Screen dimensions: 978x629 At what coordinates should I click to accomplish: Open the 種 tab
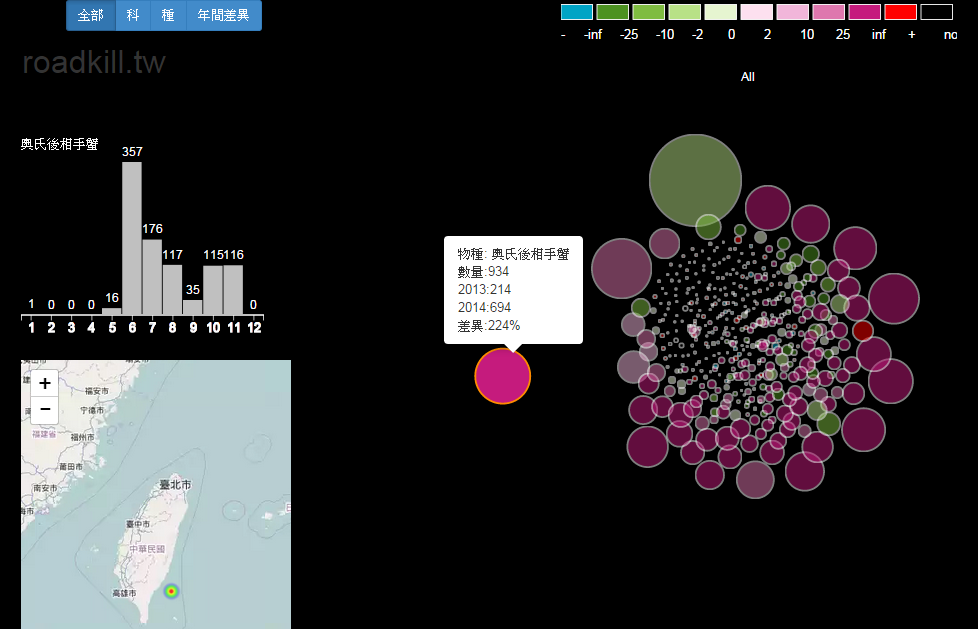pyautogui.click(x=168, y=16)
